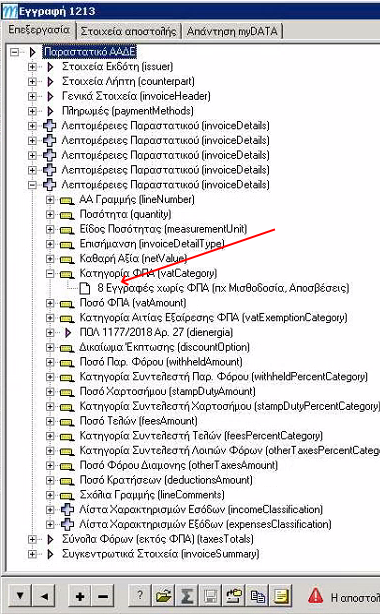Click the yellow note toolbar icon
This screenshot has height=614, width=380.
(281, 596)
